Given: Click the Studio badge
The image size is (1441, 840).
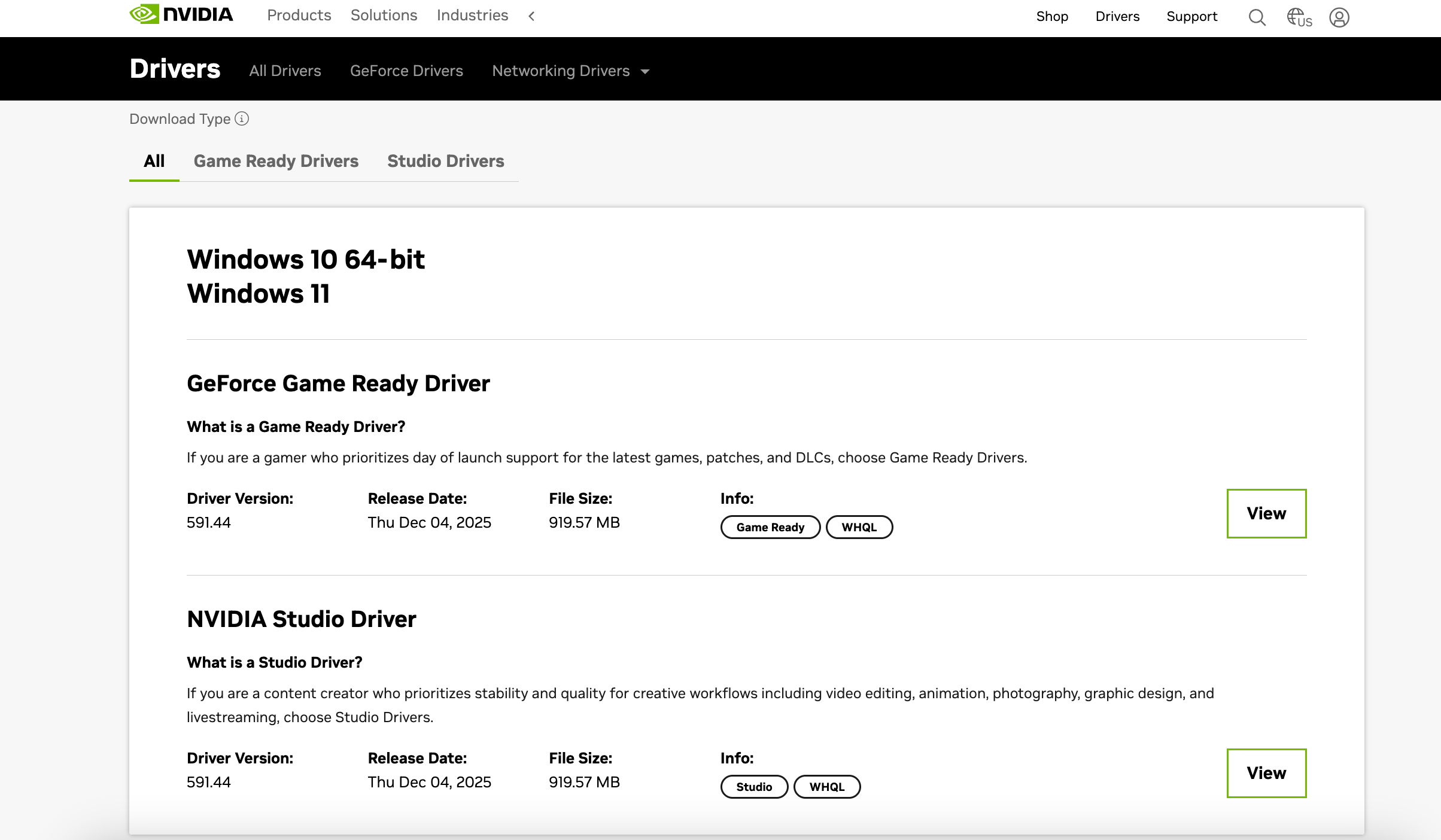Looking at the screenshot, I should (x=753, y=787).
